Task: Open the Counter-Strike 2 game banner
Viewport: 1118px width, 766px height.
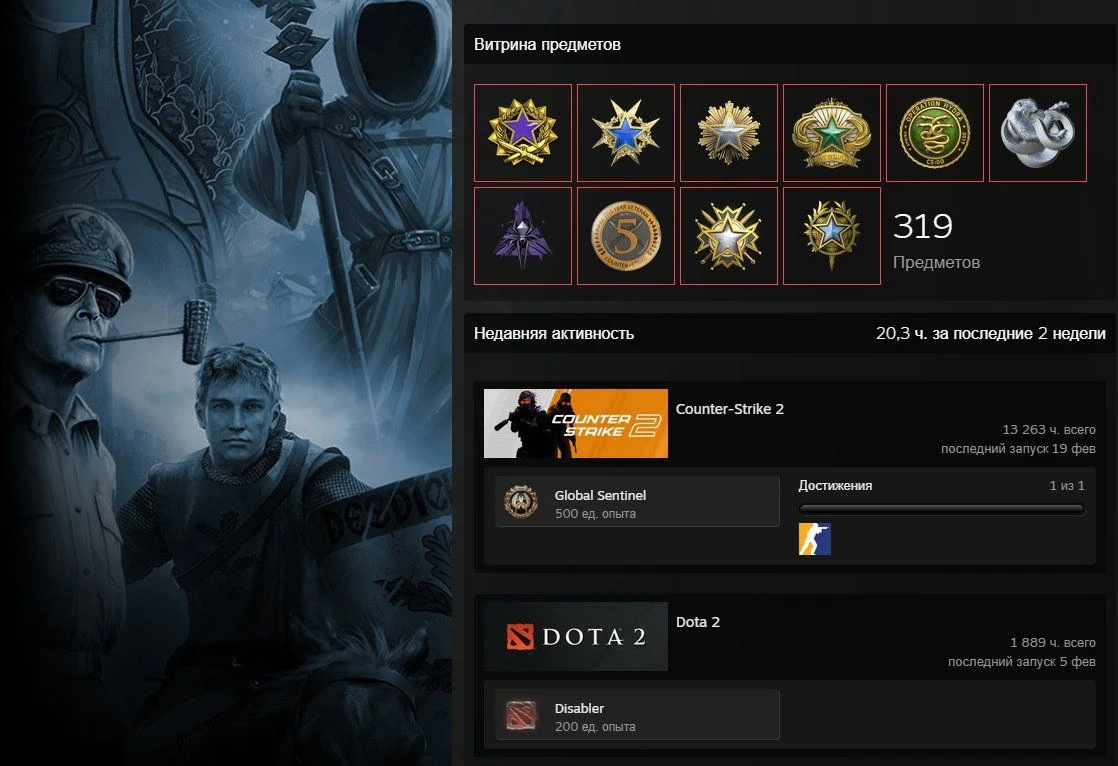Action: click(x=575, y=423)
